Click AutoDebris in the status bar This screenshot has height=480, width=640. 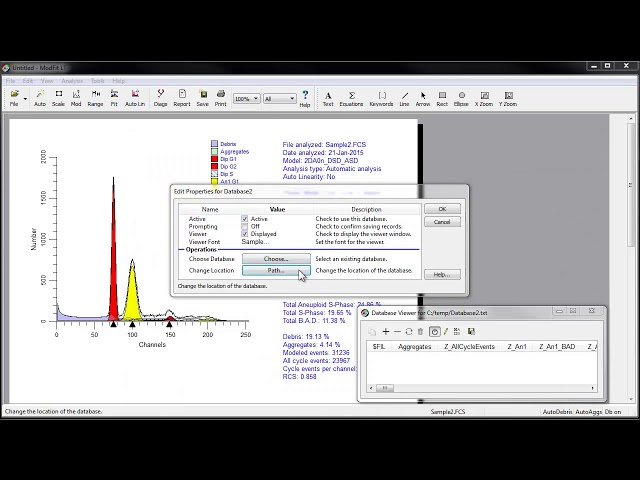click(x=558, y=412)
